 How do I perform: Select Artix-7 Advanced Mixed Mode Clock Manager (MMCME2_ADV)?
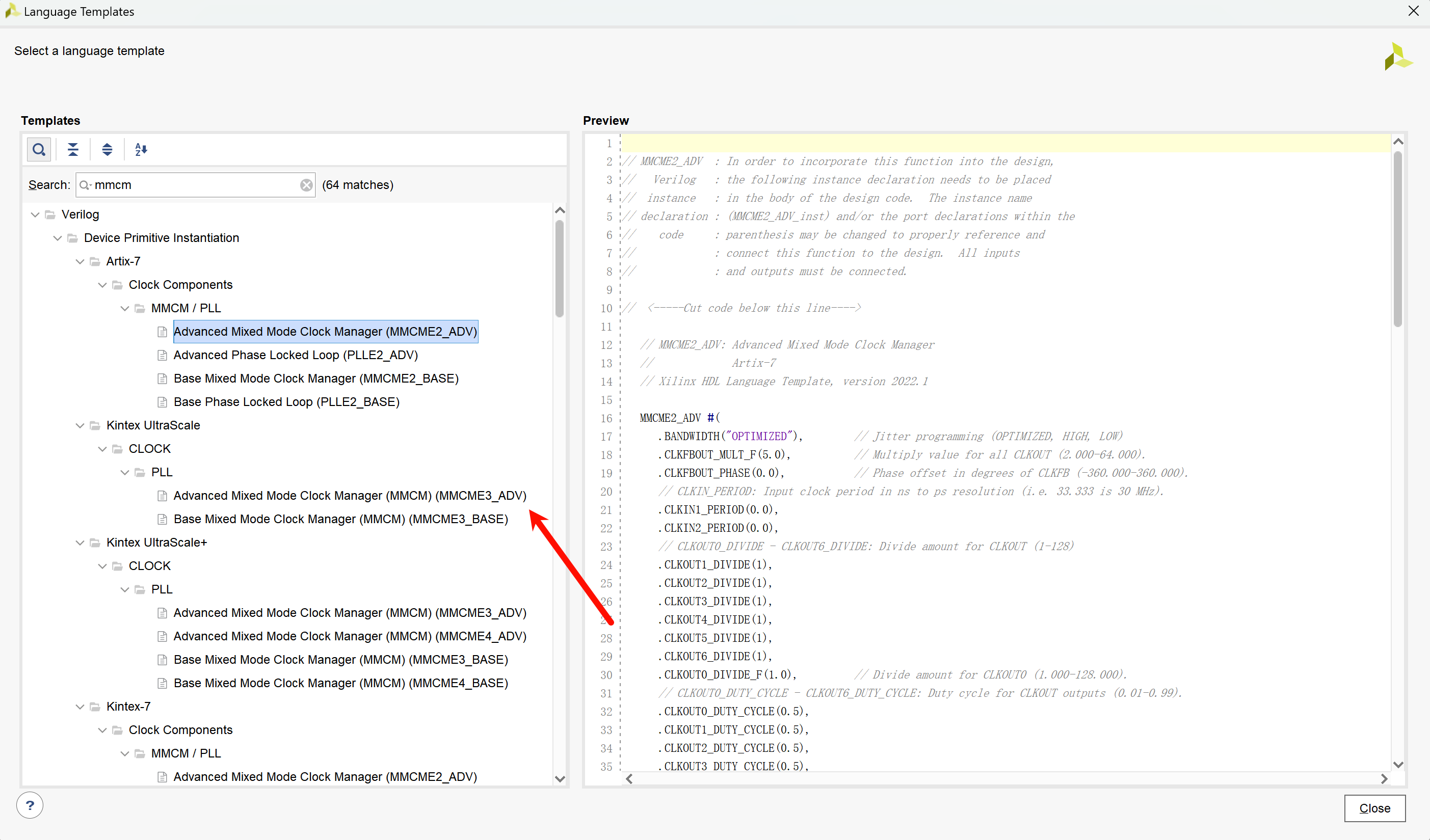[325, 331]
